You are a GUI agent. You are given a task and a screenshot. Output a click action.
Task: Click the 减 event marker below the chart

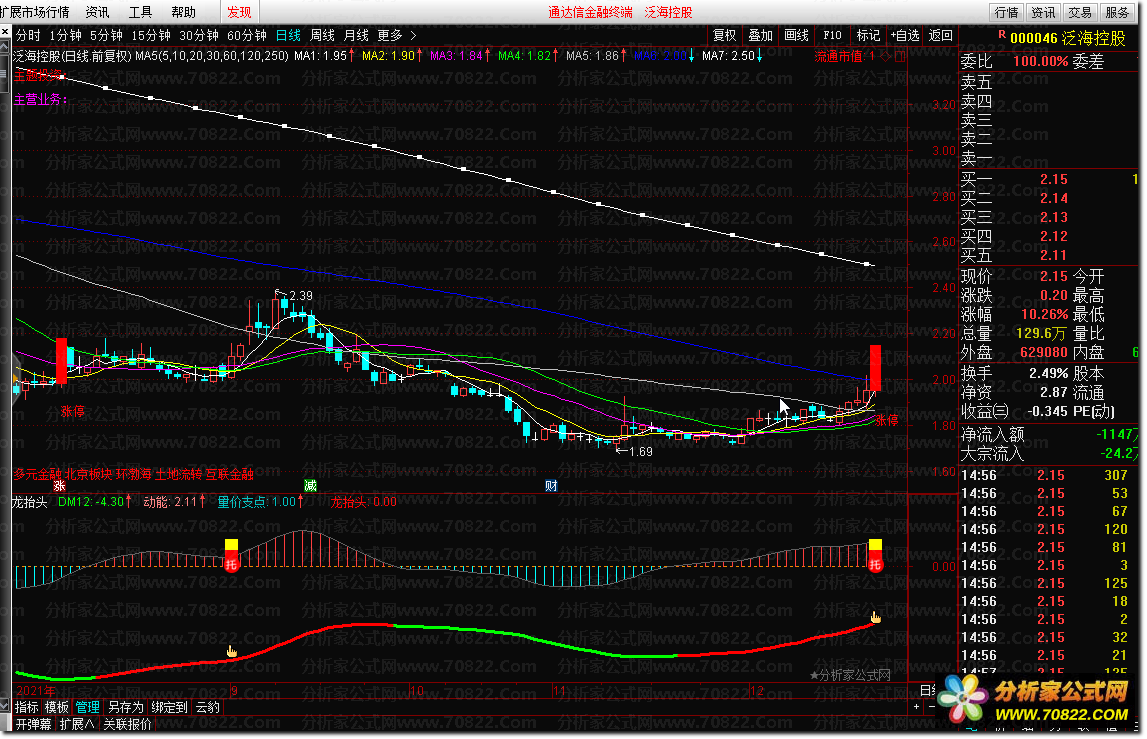coord(310,486)
